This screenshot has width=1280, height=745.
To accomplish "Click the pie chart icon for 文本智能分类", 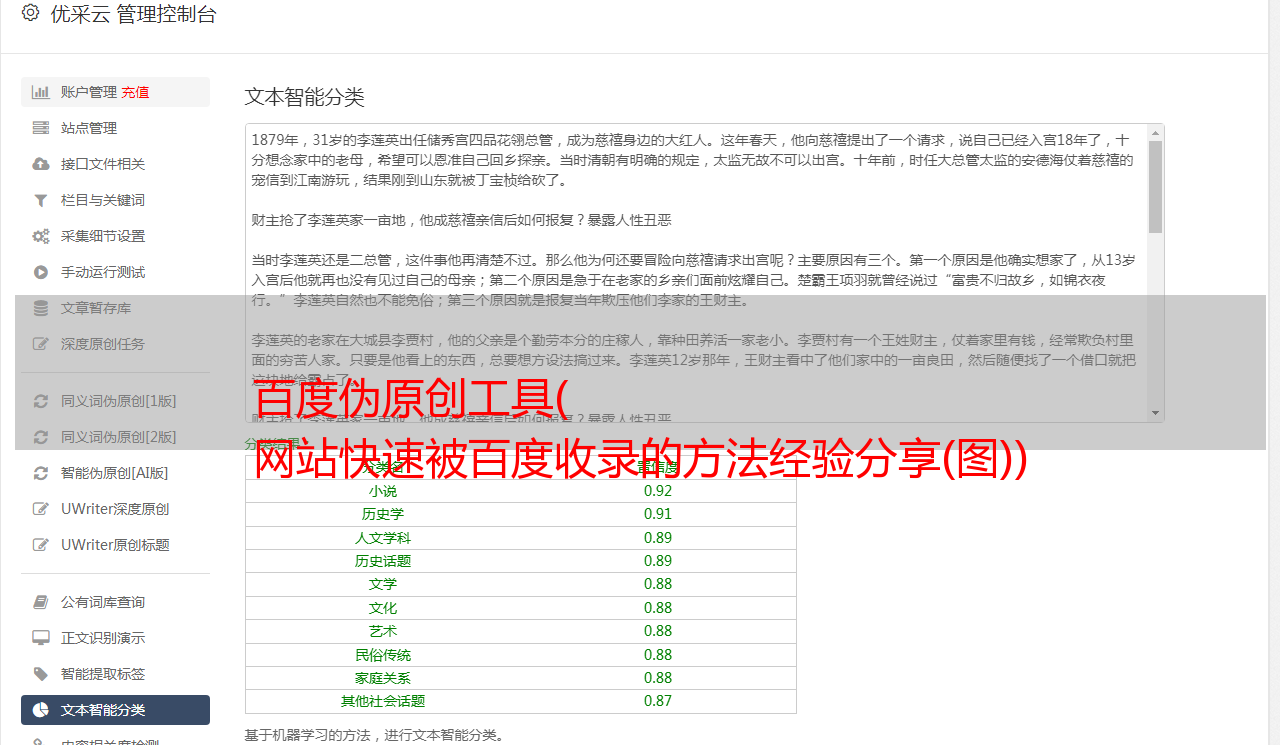I will coord(41,710).
